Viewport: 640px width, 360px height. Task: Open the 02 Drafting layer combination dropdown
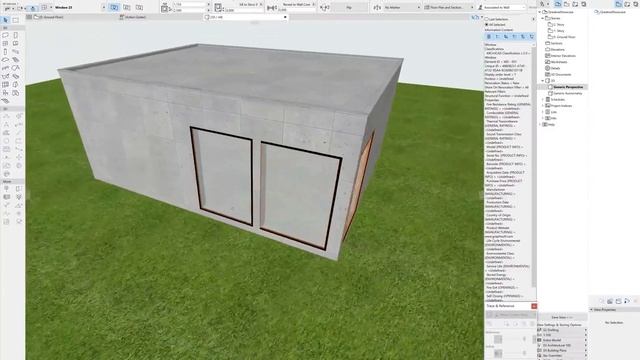562,330
